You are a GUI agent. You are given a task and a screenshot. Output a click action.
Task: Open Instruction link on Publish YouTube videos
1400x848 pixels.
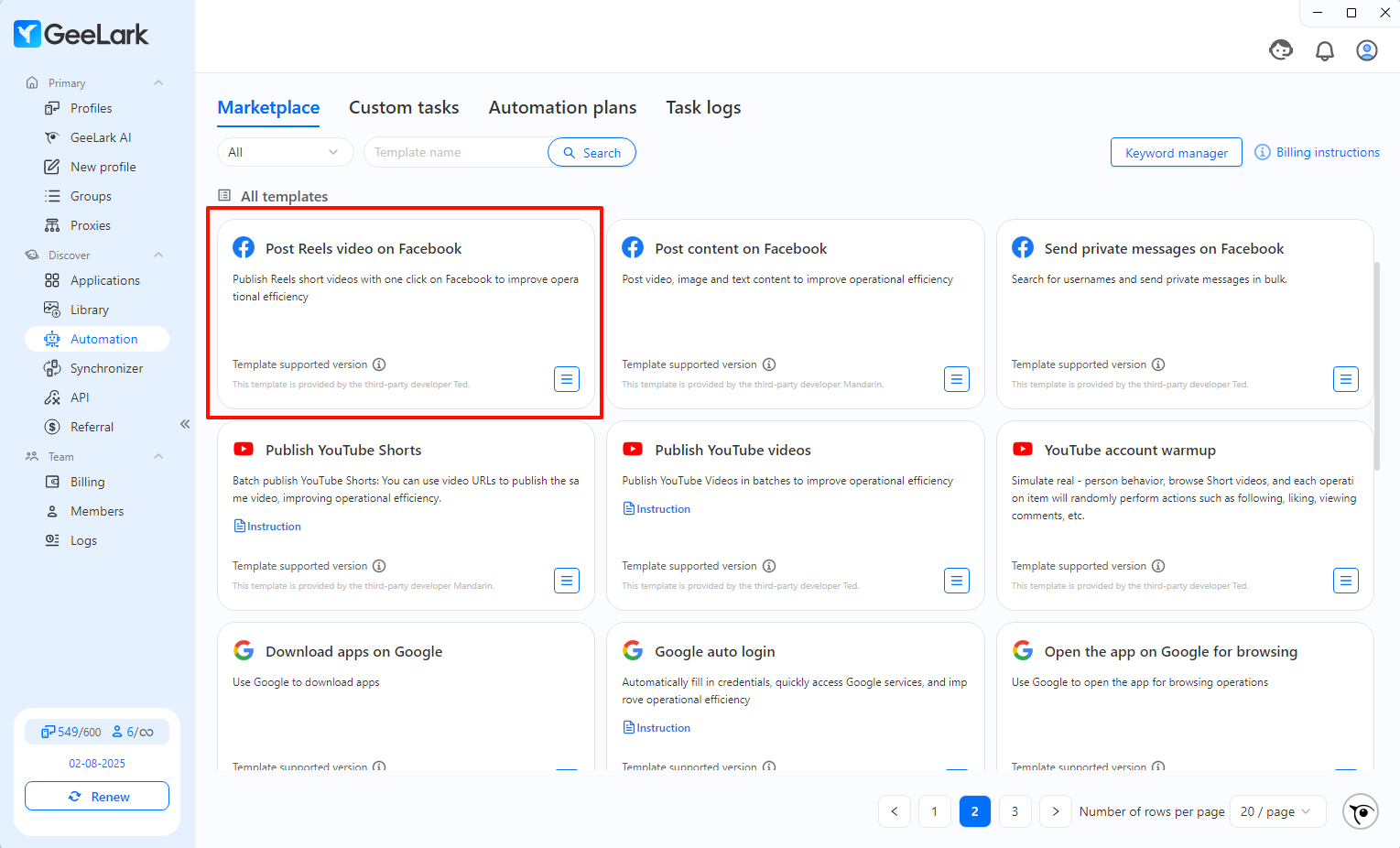pyautogui.click(x=657, y=509)
